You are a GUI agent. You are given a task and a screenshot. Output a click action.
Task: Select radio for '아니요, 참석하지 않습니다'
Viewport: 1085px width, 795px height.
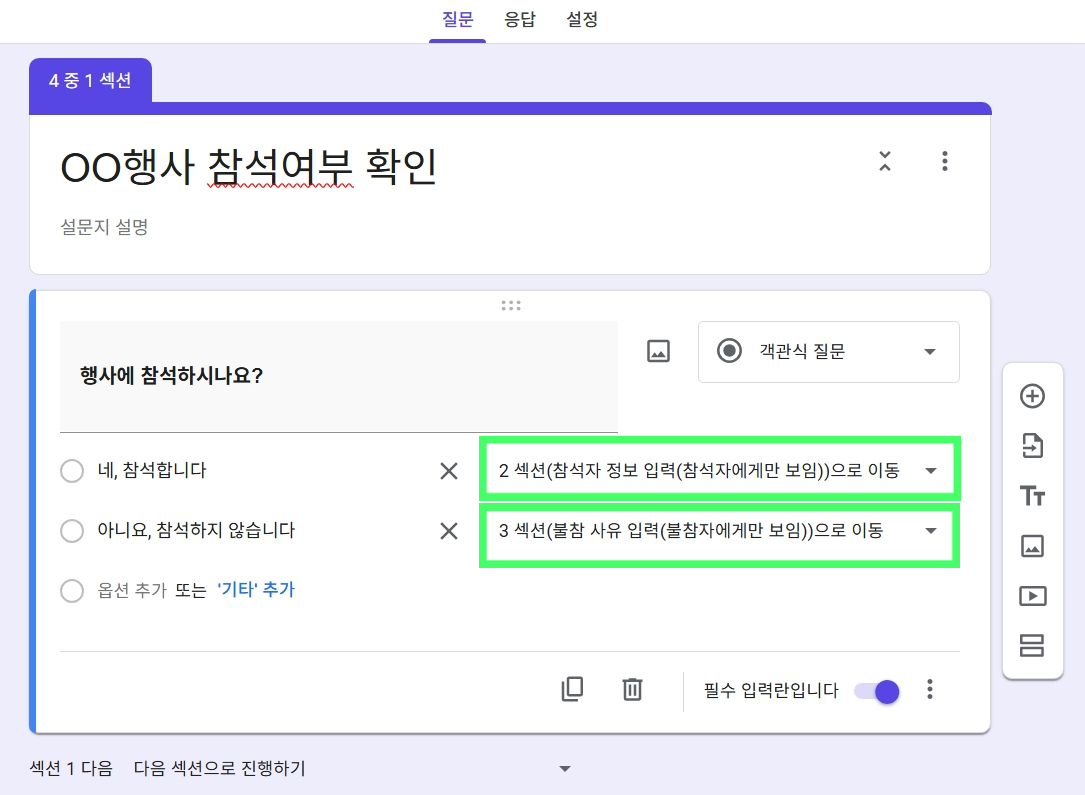coord(72,531)
